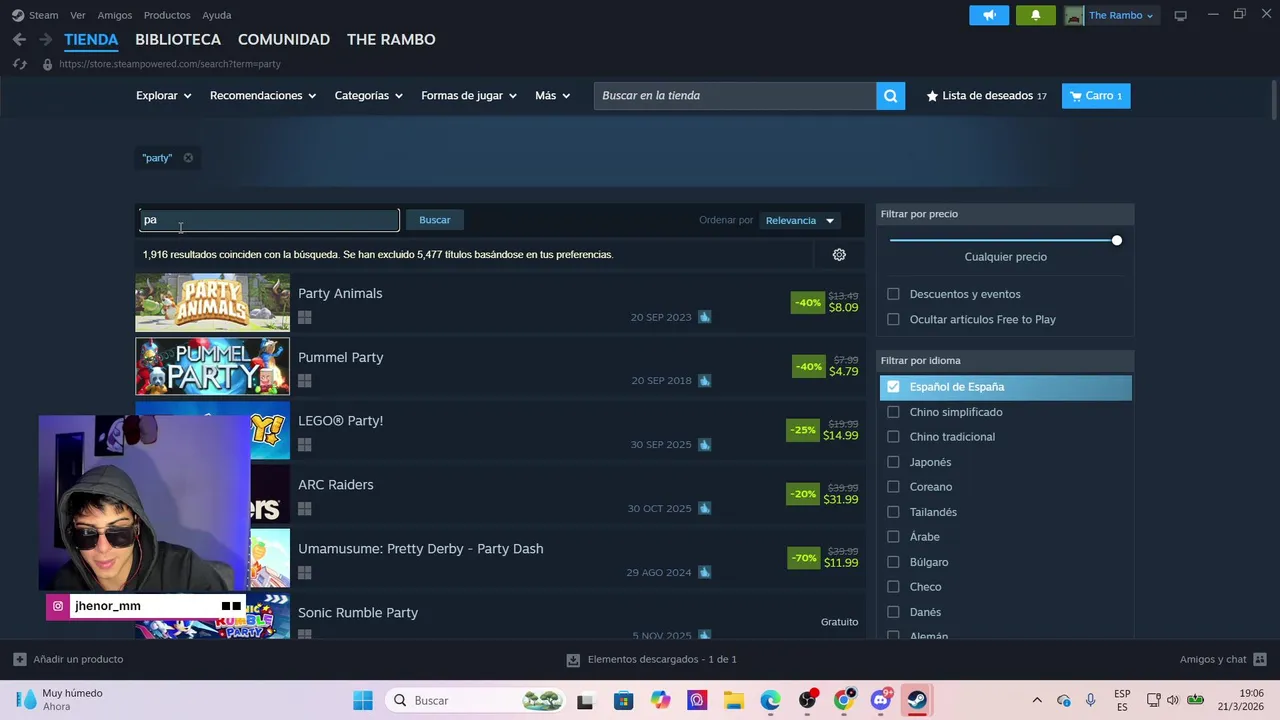Open The Rambo account dropdown
The width and height of the screenshot is (1280, 720).
[1121, 15]
